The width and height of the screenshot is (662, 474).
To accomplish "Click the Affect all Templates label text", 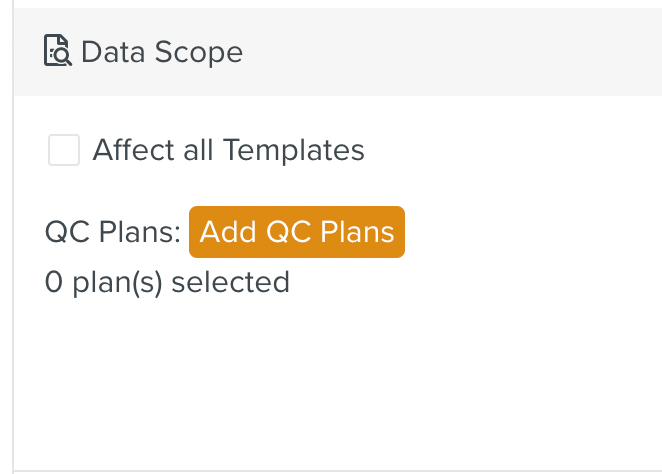I will [228, 150].
